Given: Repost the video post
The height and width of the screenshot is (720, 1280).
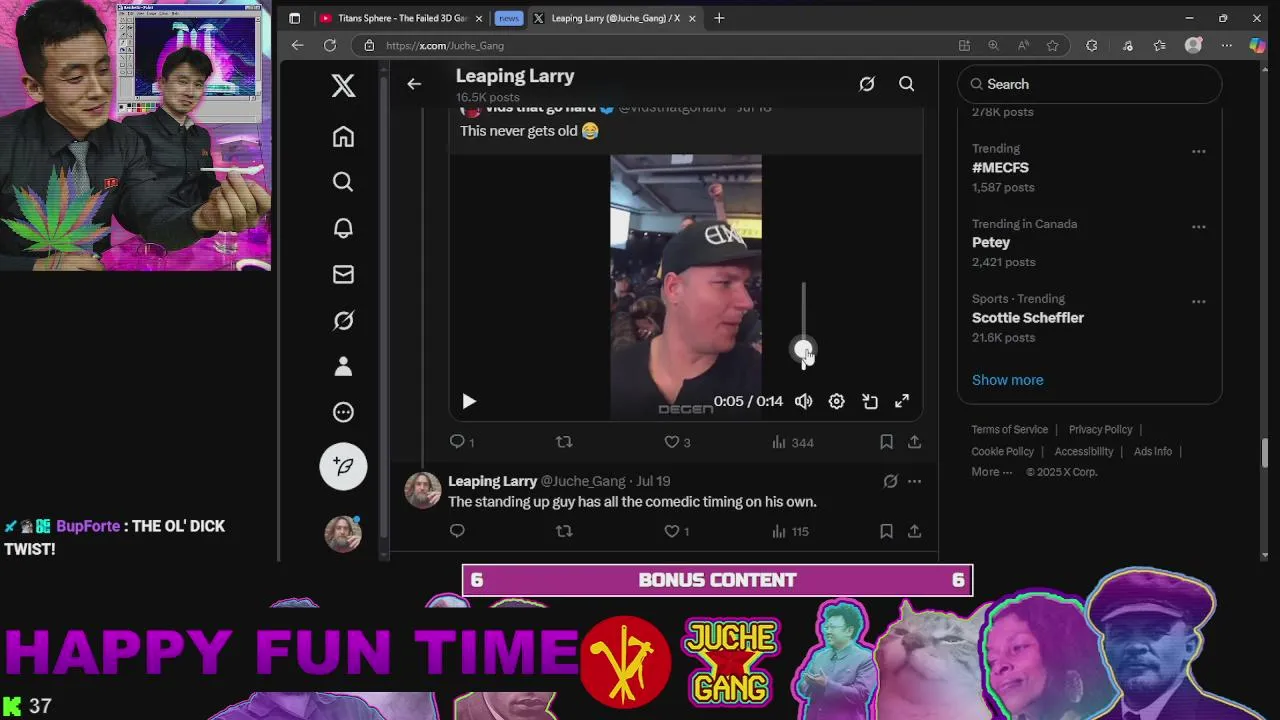Looking at the screenshot, I should click(x=564, y=442).
